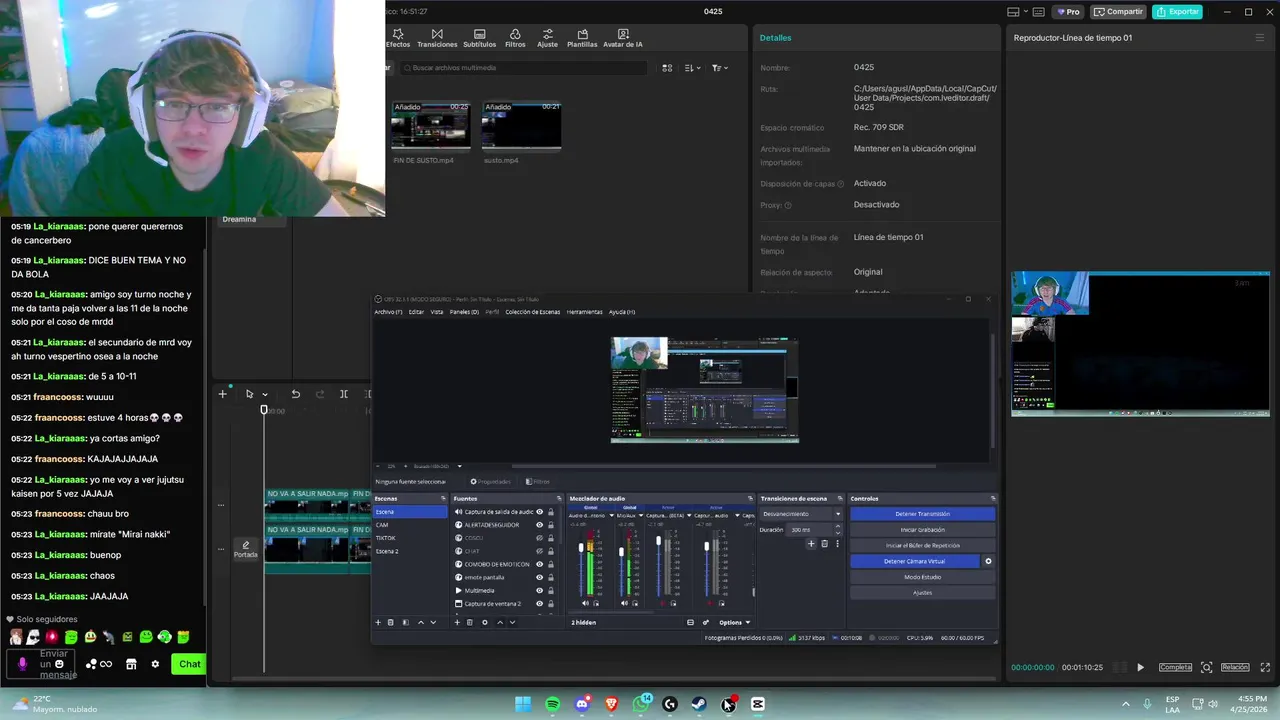Viewport: 1280px width, 720px height.
Task: Show the hidden COSCU source
Action: [539, 538]
